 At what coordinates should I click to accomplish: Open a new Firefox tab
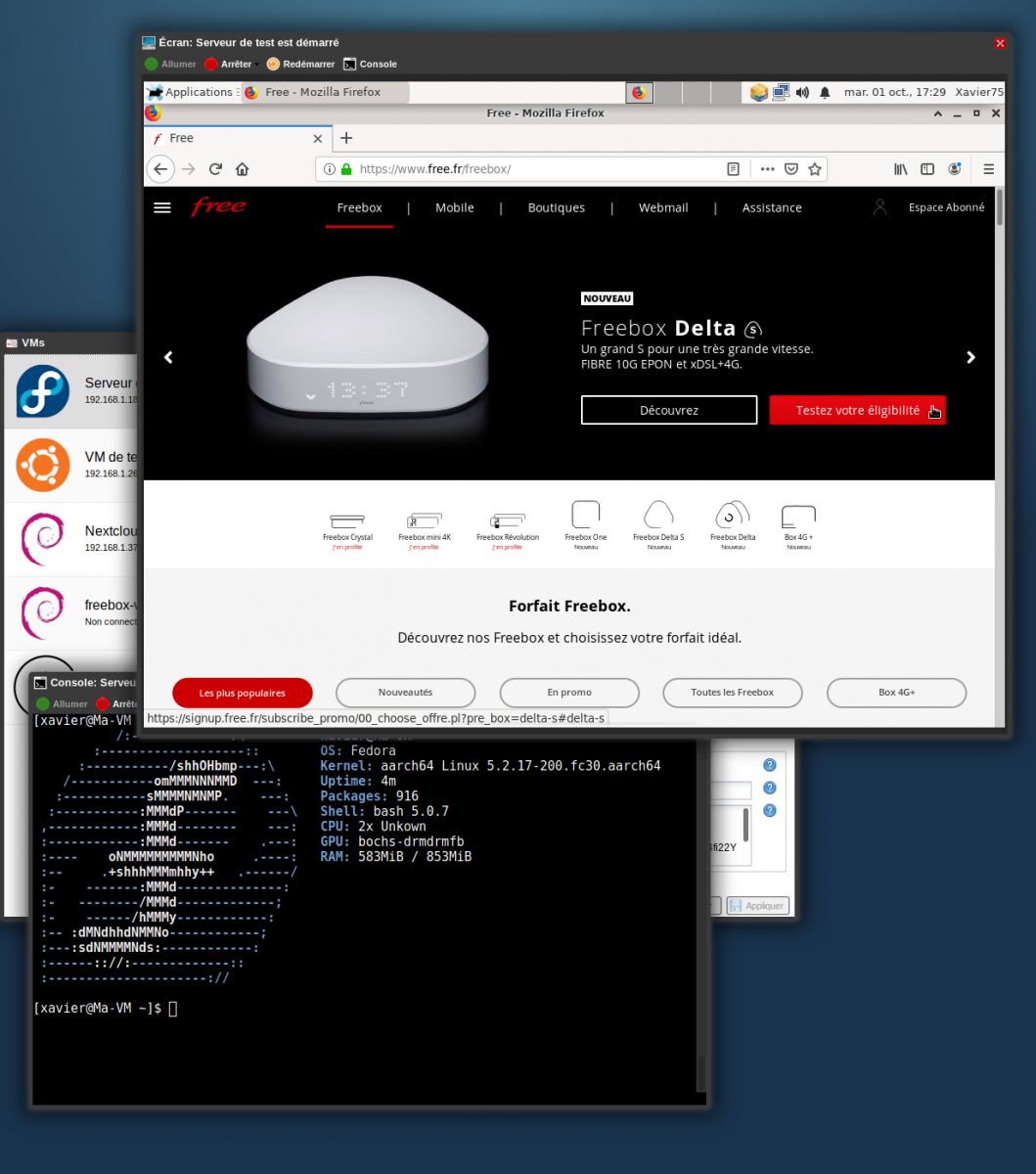click(346, 138)
